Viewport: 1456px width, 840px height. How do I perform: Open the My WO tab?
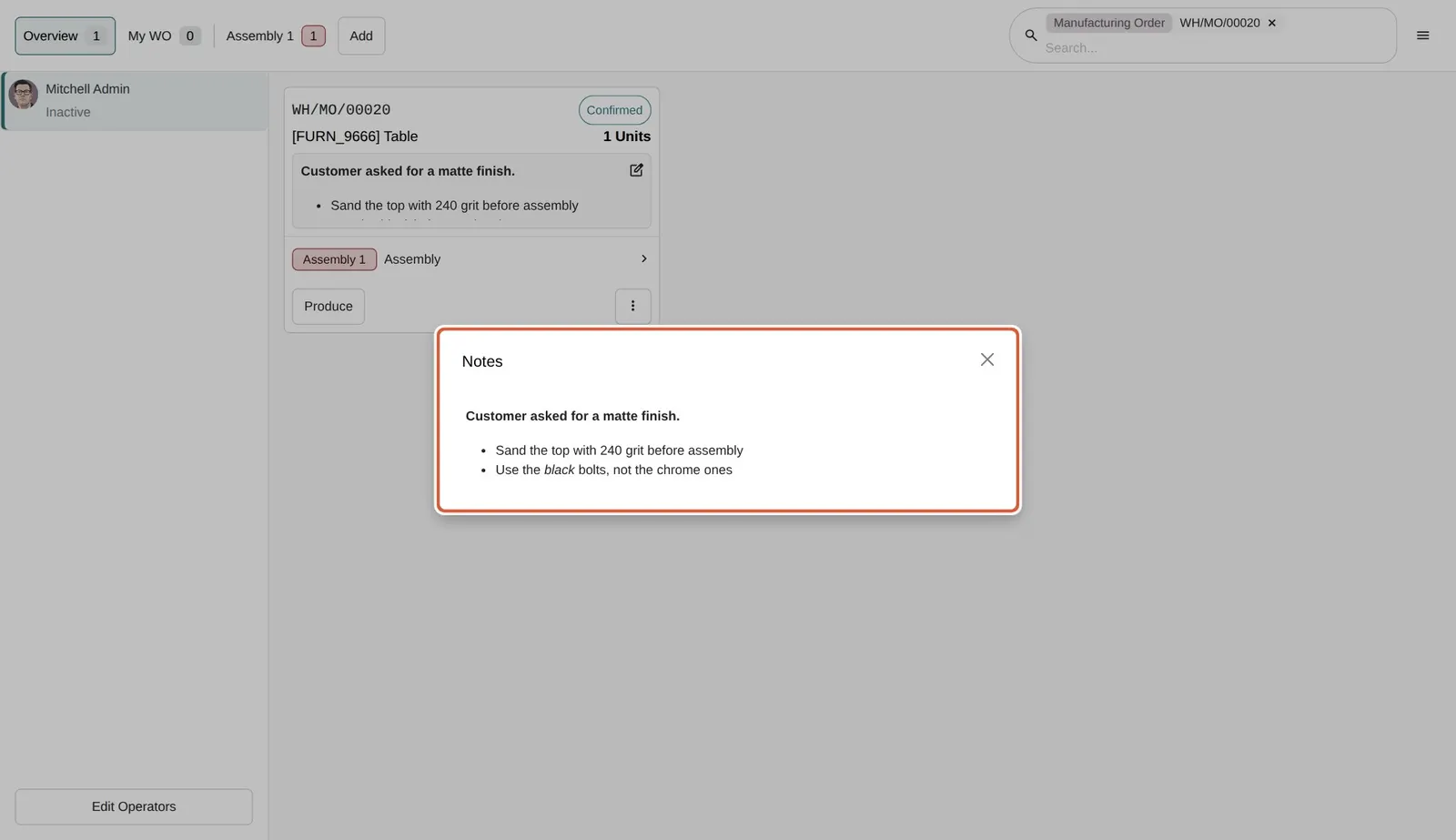[163, 35]
